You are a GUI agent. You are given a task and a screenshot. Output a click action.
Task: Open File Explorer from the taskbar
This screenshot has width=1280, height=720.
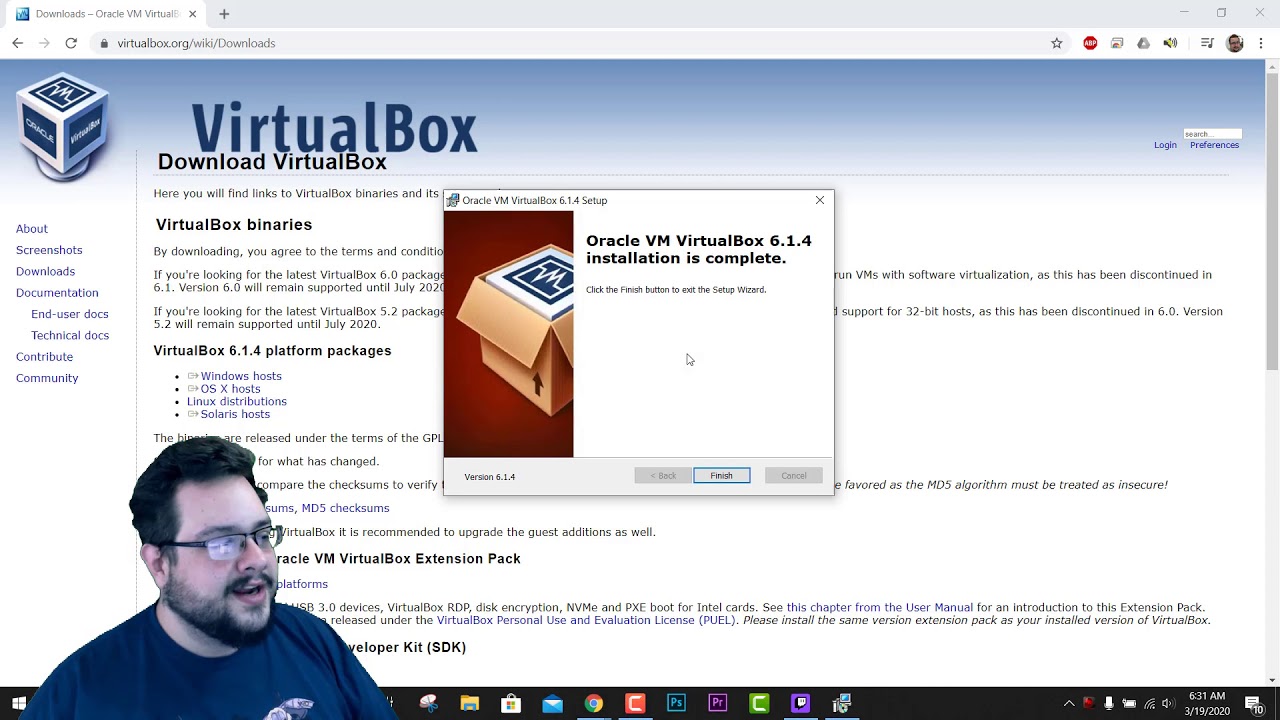click(469, 703)
